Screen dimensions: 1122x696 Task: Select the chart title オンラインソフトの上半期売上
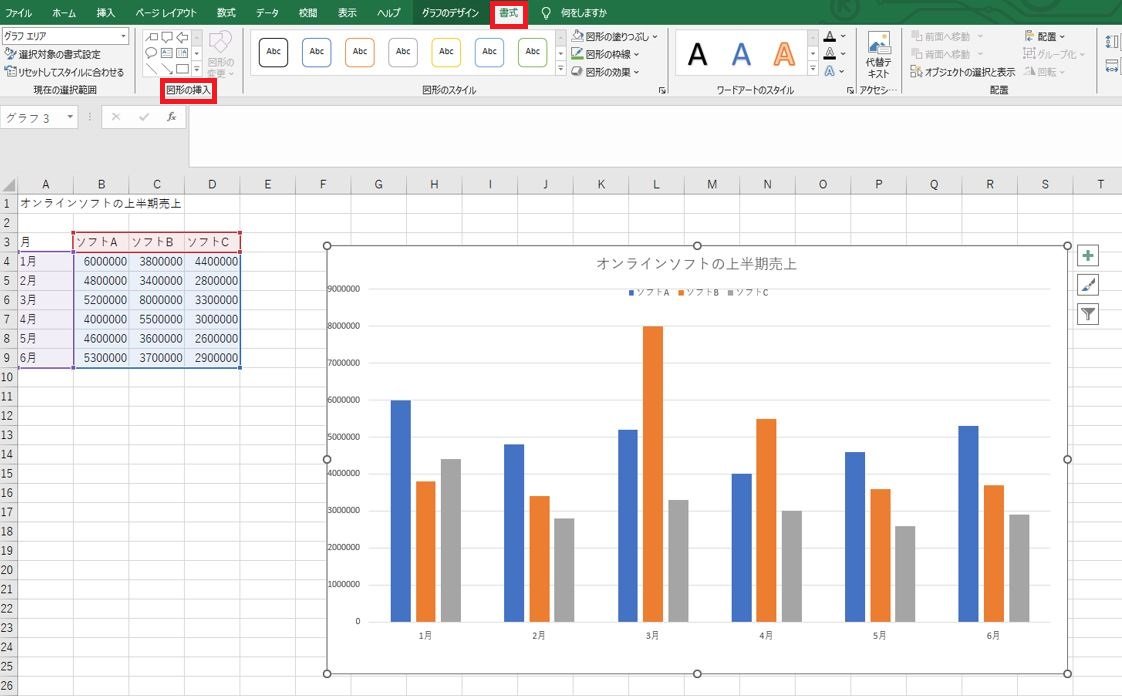tap(696, 264)
